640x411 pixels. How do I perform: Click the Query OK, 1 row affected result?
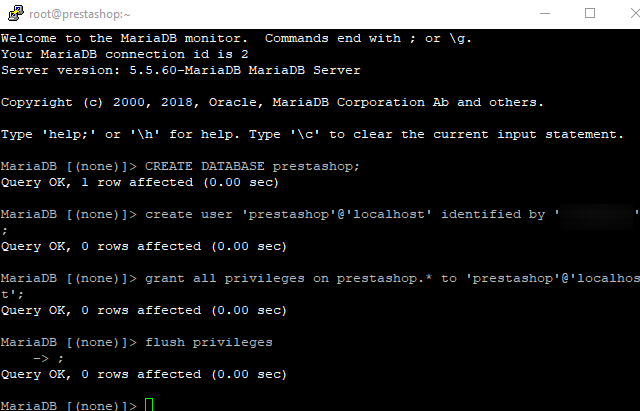point(140,182)
